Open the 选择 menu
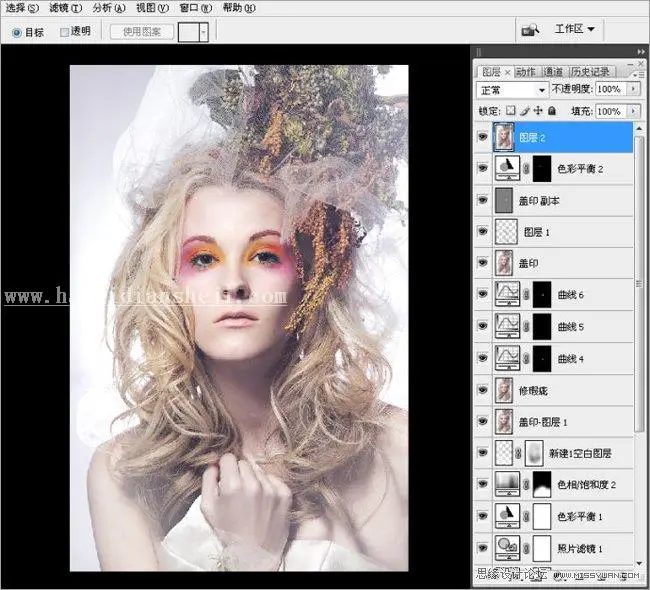Viewport: 650px width, 590px height. (22, 8)
